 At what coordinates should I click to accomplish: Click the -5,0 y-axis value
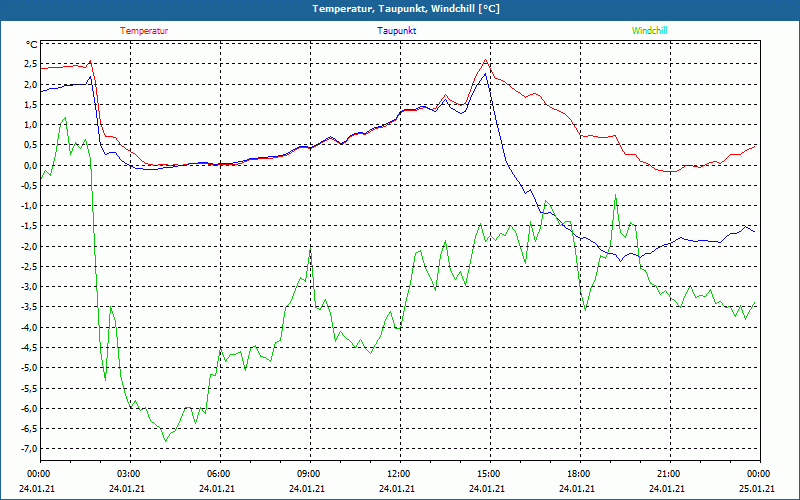pyautogui.click(x=29, y=368)
